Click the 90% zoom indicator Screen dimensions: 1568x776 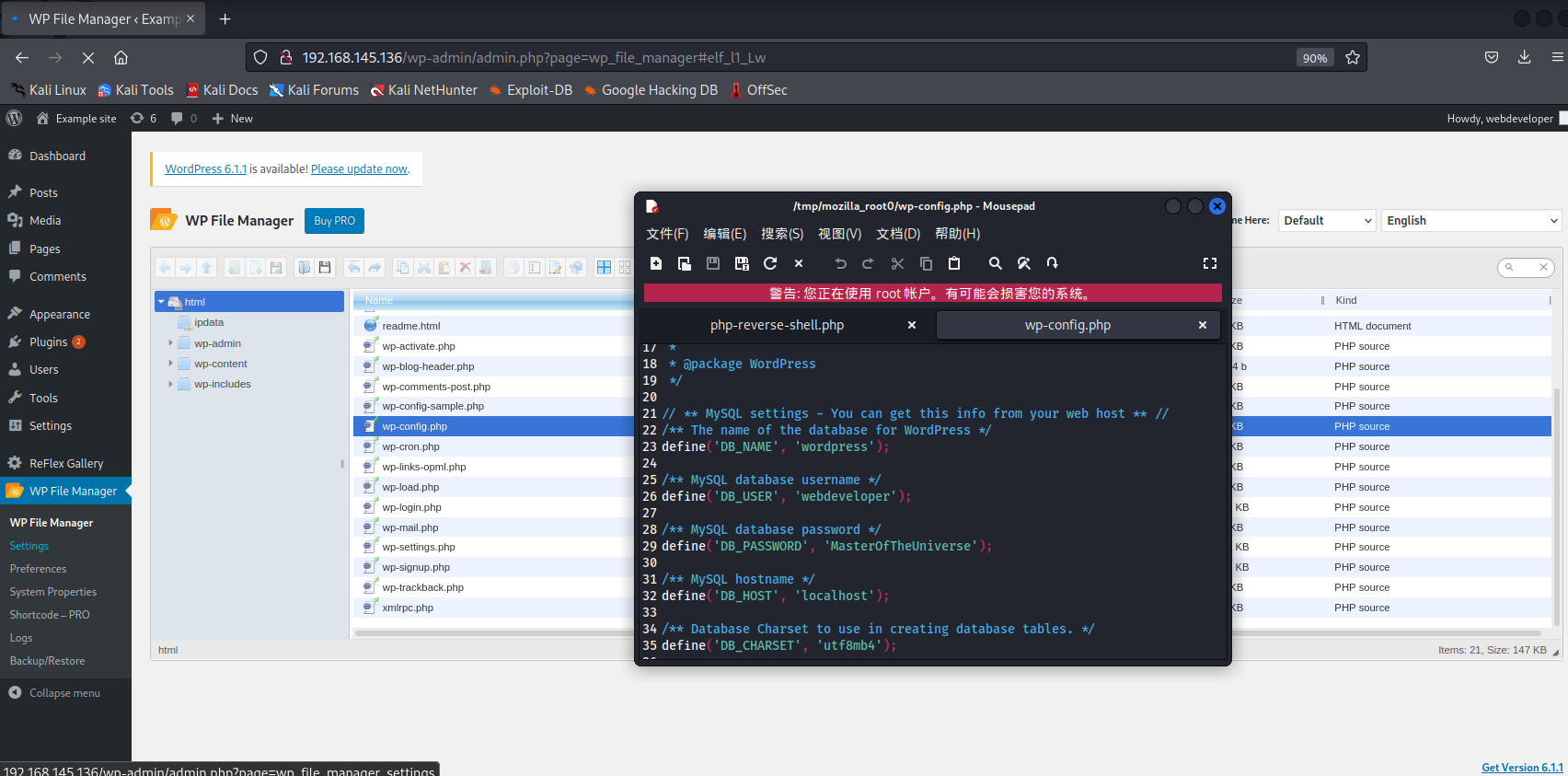point(1314,57)
